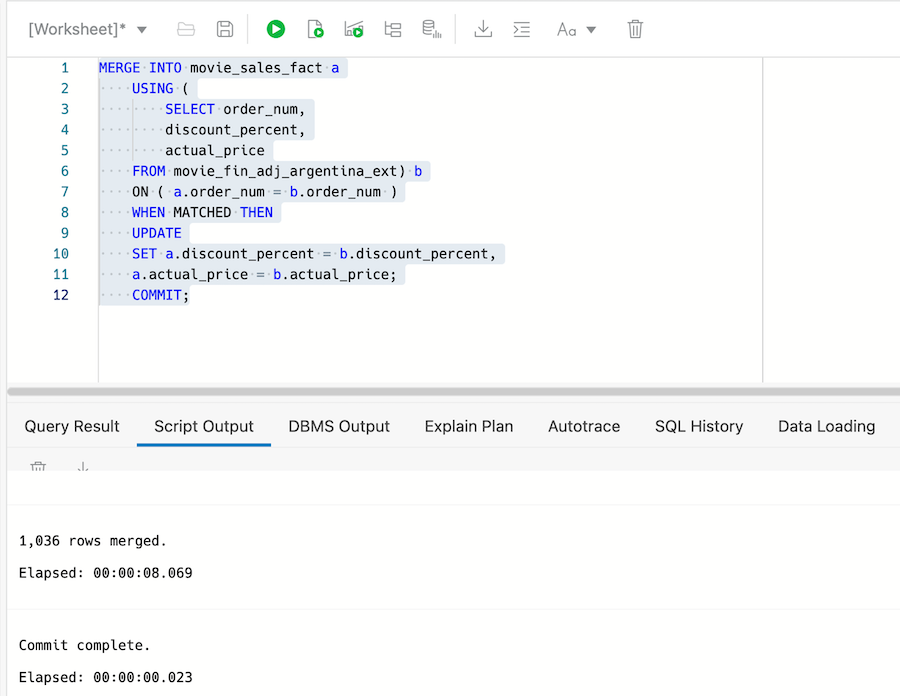This screenshot has height=696, width=900.
Task: Go to the Autotrace tab
Action: tap(584, 426)
